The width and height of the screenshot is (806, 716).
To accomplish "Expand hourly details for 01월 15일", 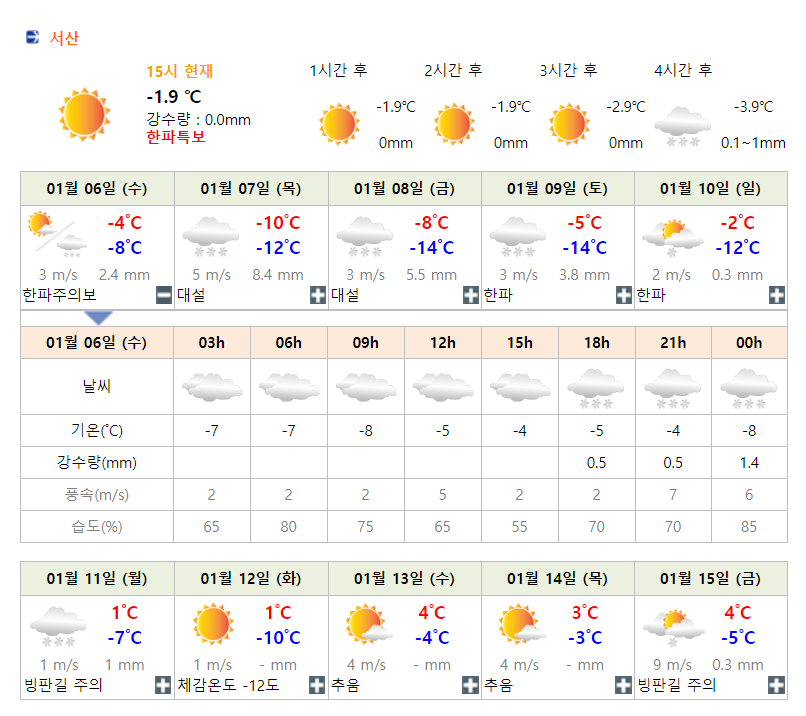I will pyautogui.click(x=776, y=685).
